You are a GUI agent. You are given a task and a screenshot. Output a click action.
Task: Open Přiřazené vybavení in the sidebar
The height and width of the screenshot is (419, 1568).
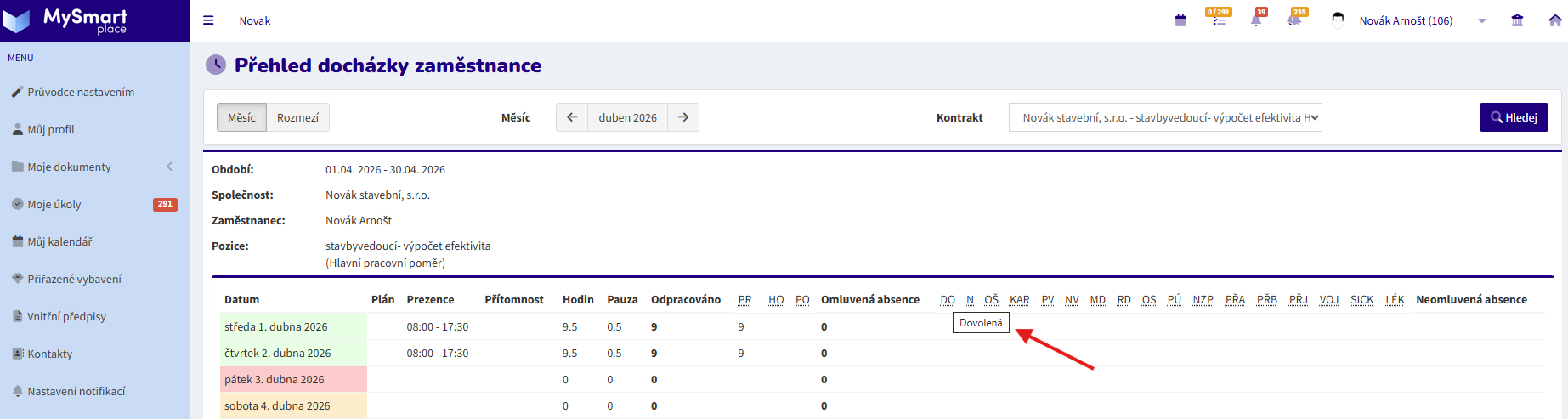(x=74, y=279)
